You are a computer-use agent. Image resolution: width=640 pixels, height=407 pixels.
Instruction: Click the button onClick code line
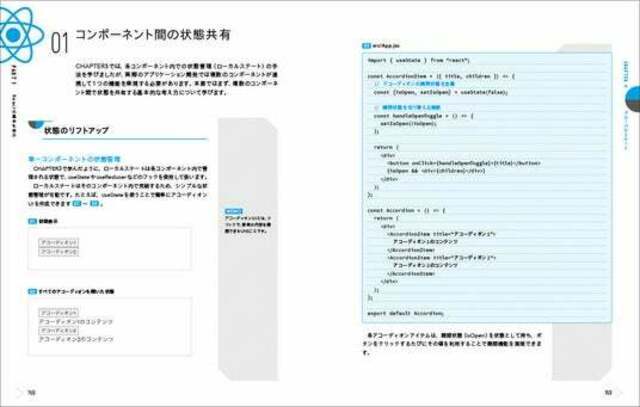pos(464,163)
